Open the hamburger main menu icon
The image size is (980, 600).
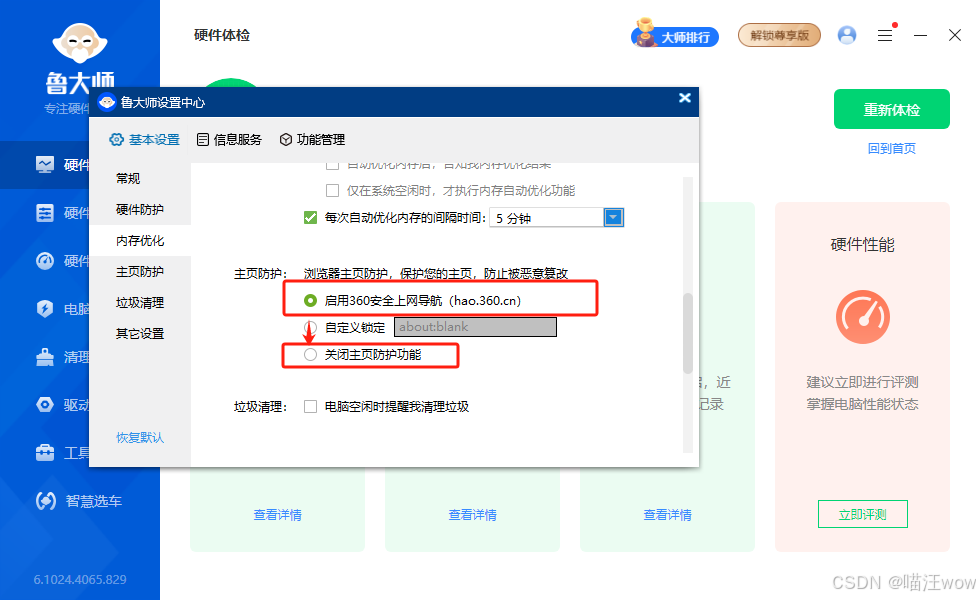coord(885,36)
